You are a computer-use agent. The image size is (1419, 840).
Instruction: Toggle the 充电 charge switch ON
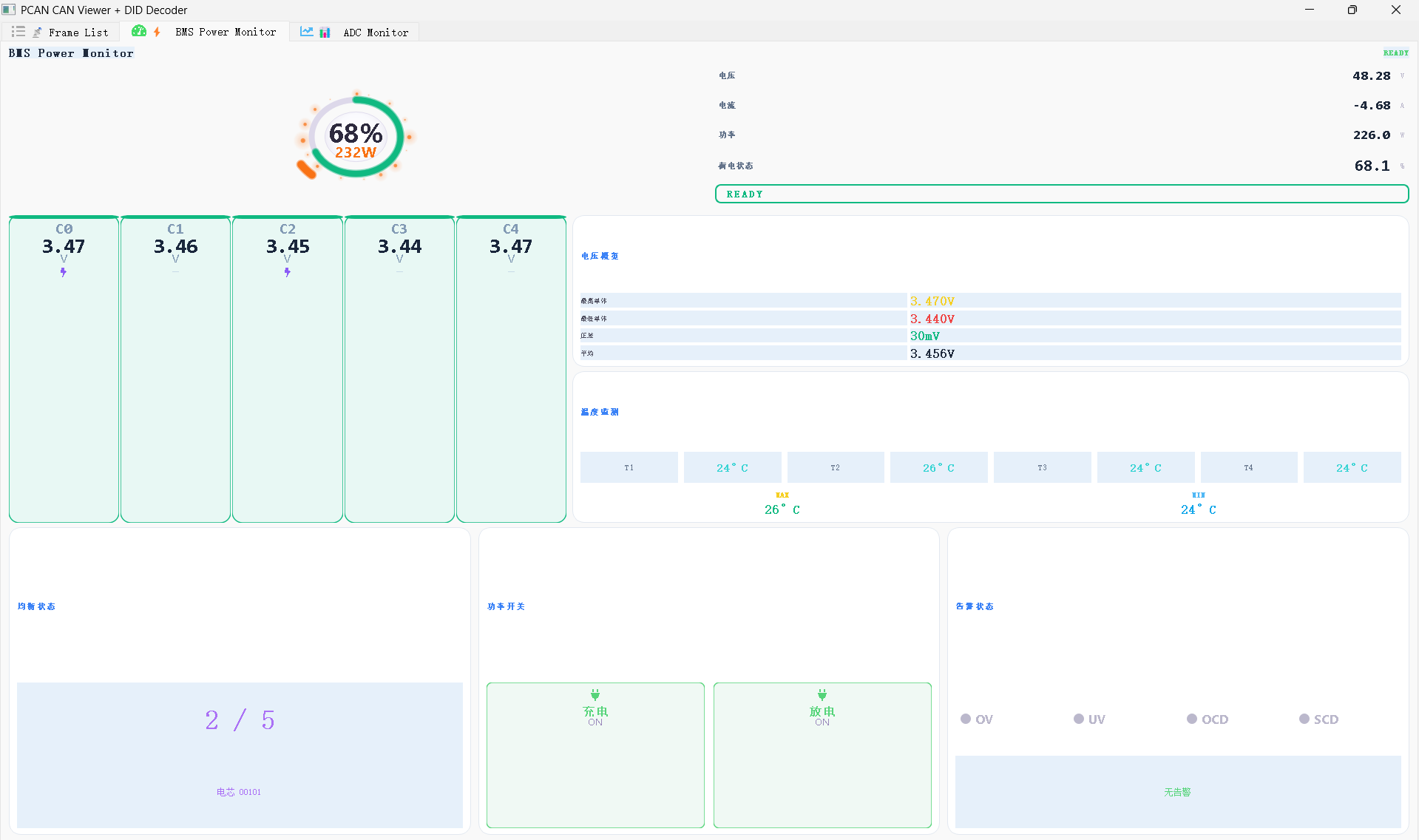595,755
